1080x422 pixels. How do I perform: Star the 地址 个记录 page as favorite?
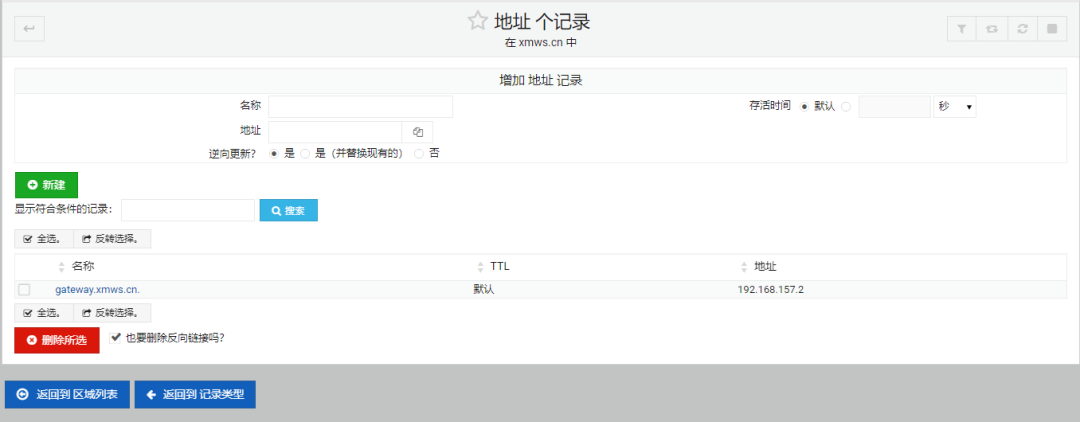(x=477, y=21)
